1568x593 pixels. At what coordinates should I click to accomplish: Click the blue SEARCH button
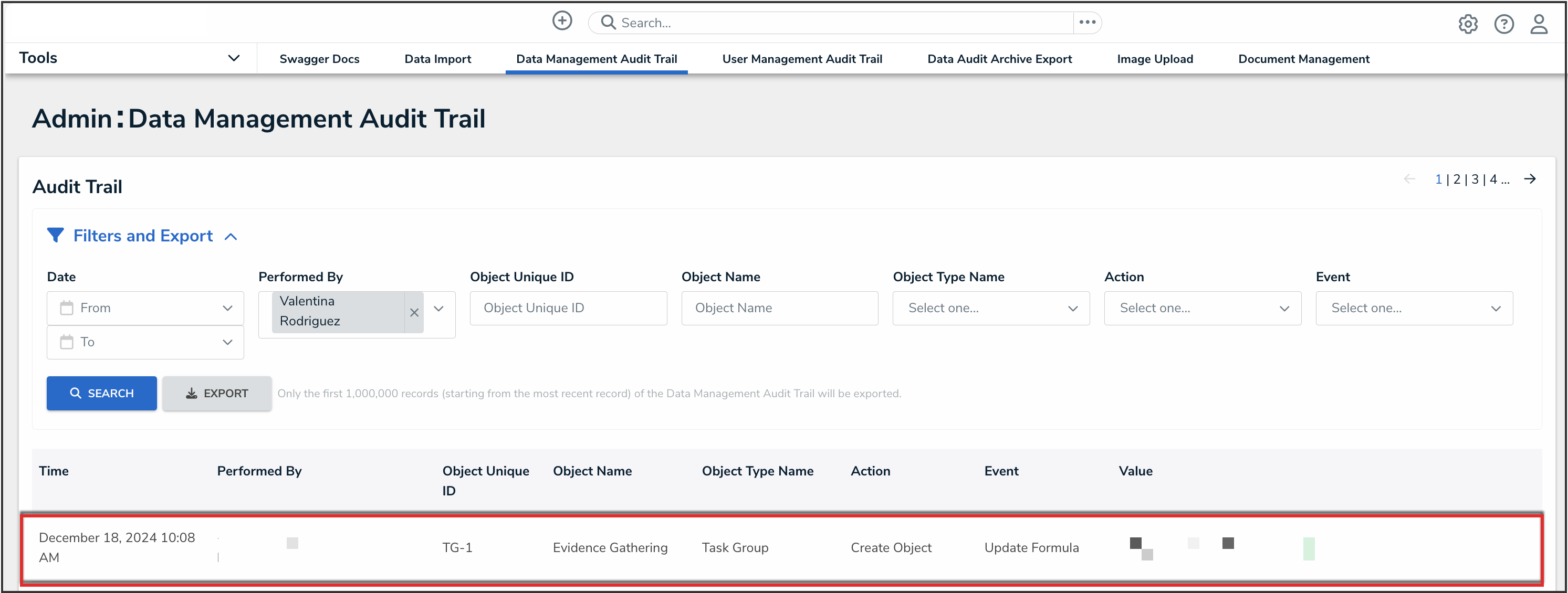point(102,394)
